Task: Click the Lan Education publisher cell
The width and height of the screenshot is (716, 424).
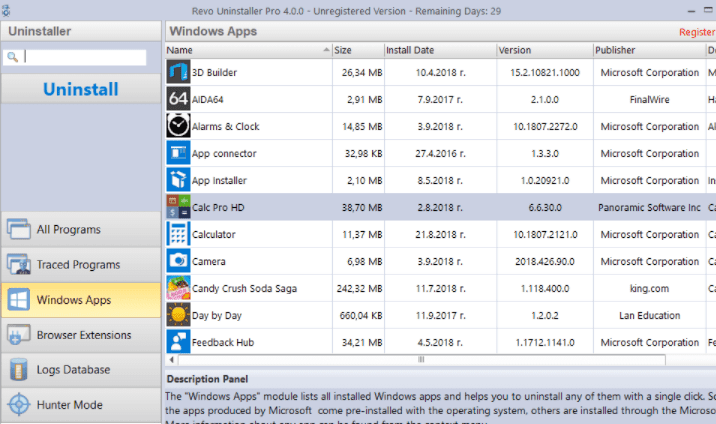Action: tap(649, 315)
